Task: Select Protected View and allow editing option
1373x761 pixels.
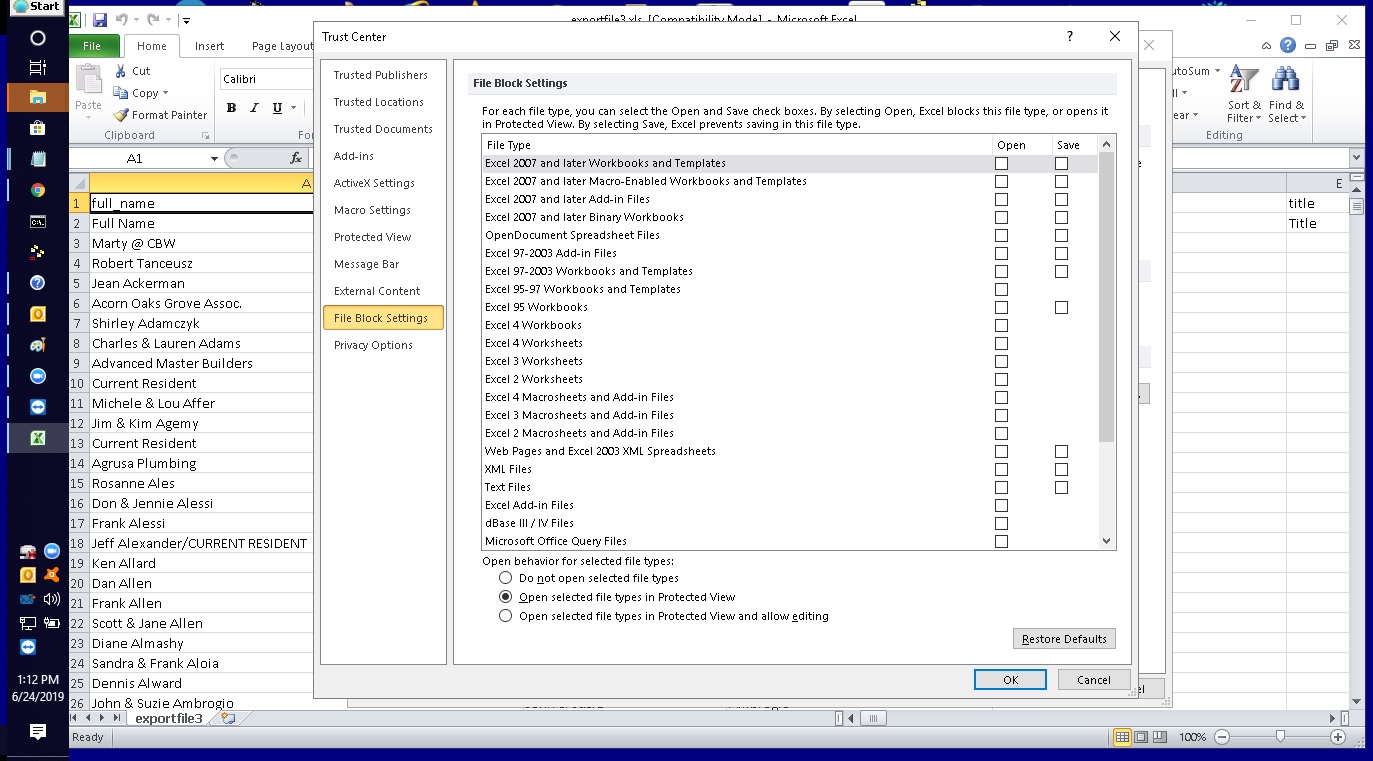Action: click(505, 616)
